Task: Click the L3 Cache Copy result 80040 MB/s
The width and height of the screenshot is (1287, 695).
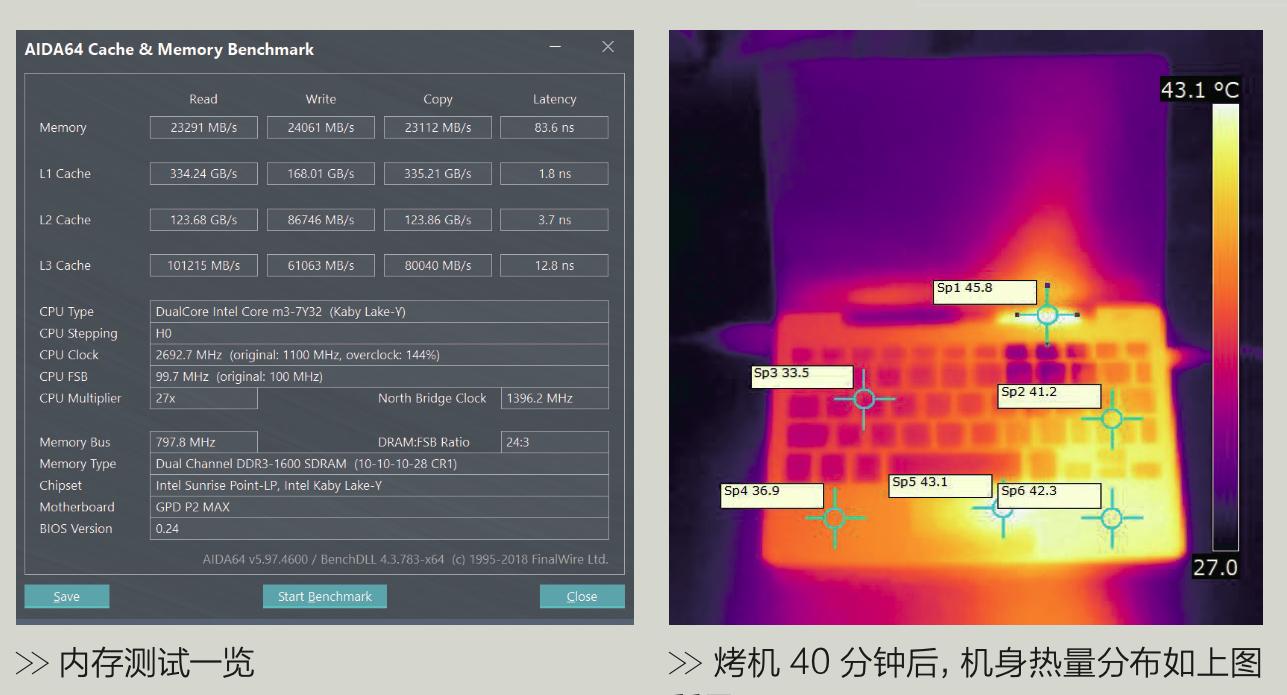Action: point(437,265)
